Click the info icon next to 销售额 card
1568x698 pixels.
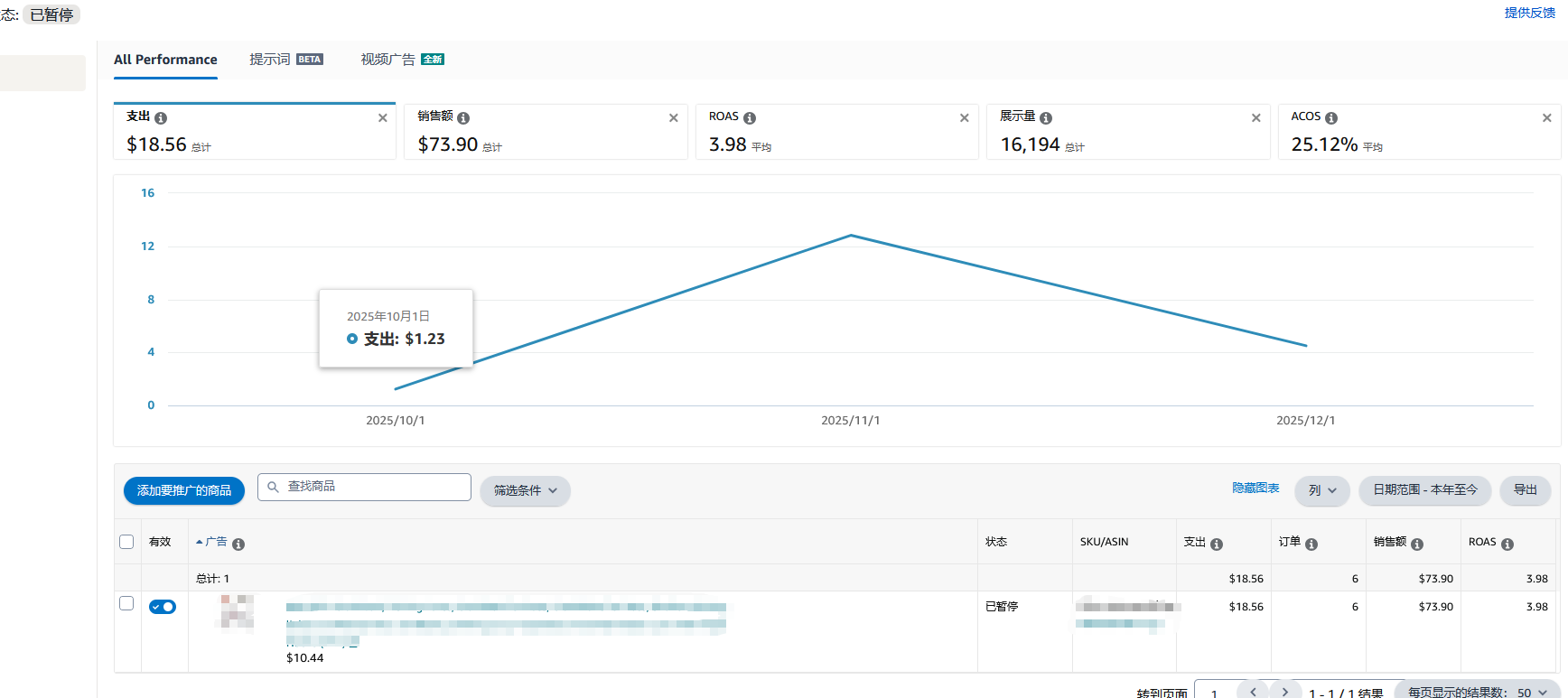coord(463,118)
